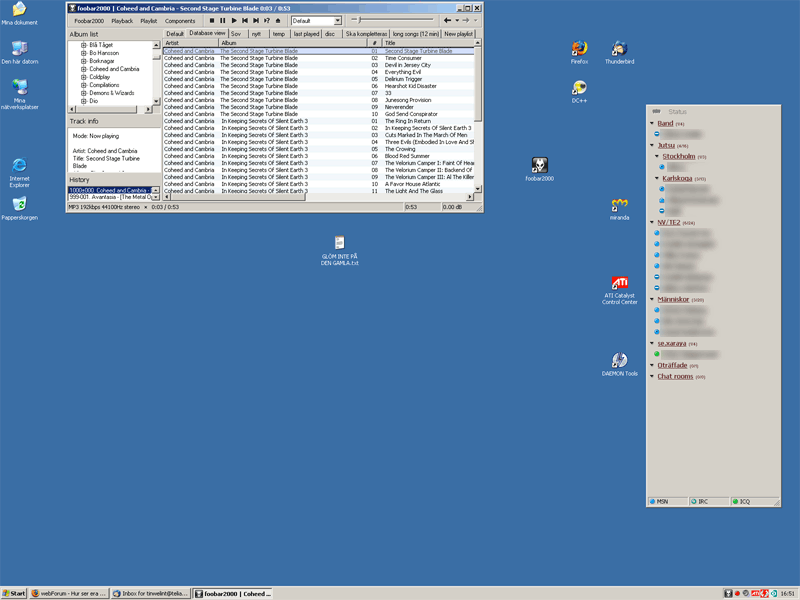
Task: Select Mina dokument desktop icon
Action: [19, 14]
